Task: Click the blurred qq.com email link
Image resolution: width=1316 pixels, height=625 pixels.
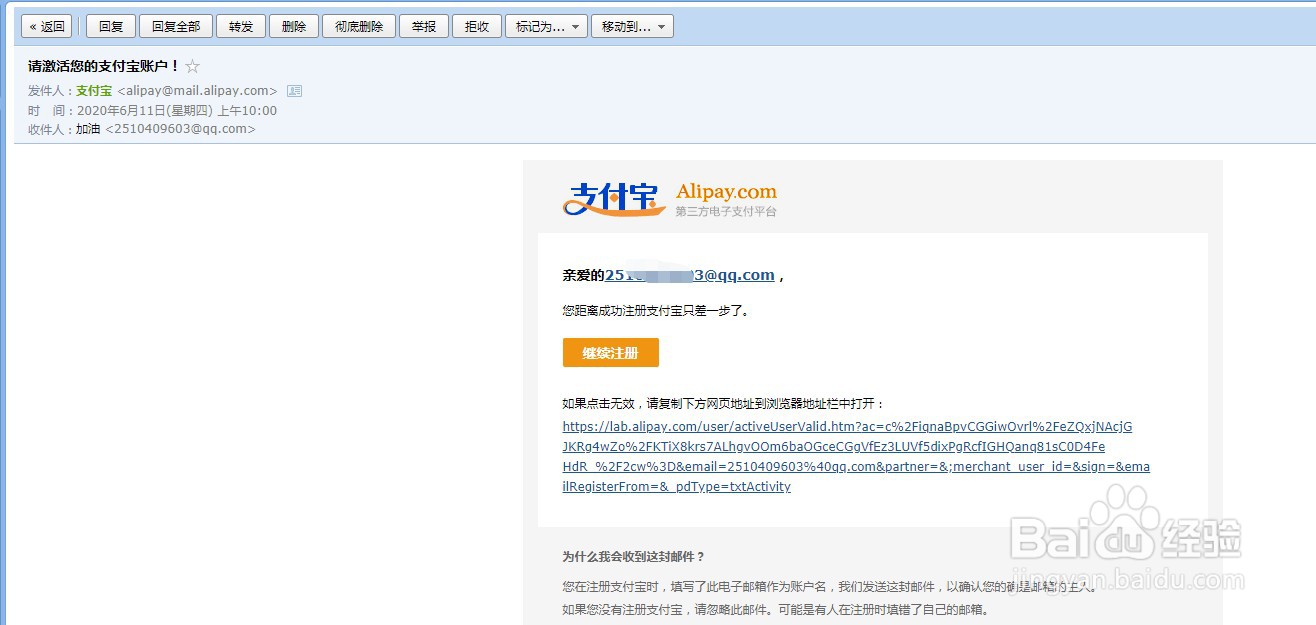Action: click(689, 275)
